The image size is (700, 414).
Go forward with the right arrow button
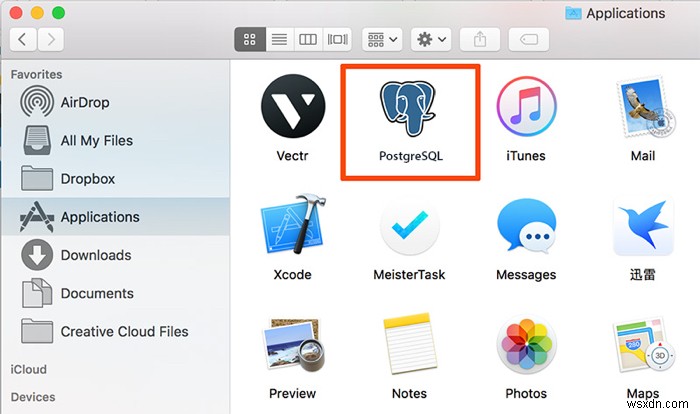click(x=50, y=39)
